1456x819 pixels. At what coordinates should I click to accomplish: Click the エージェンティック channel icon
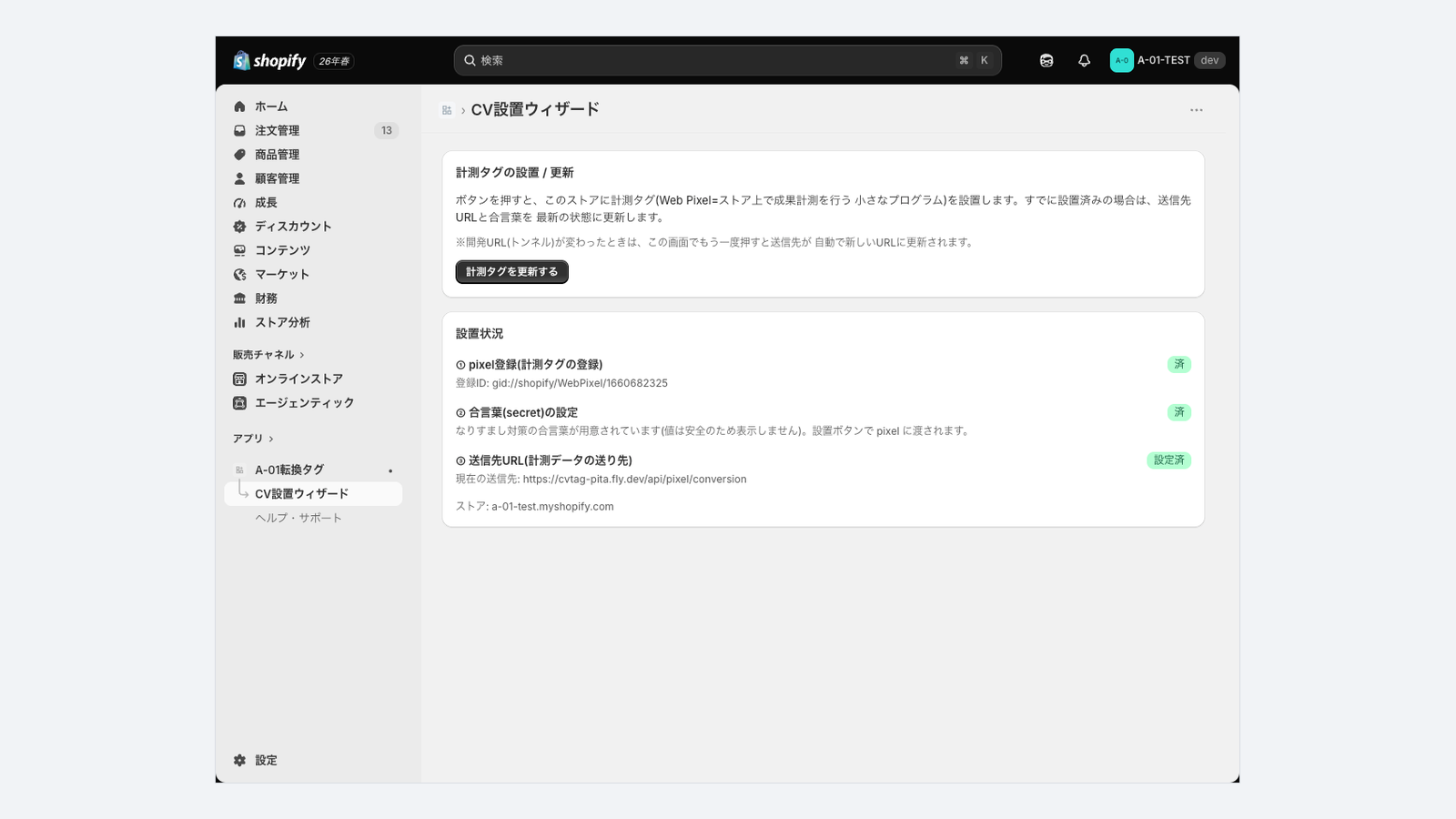click(239, 402)
